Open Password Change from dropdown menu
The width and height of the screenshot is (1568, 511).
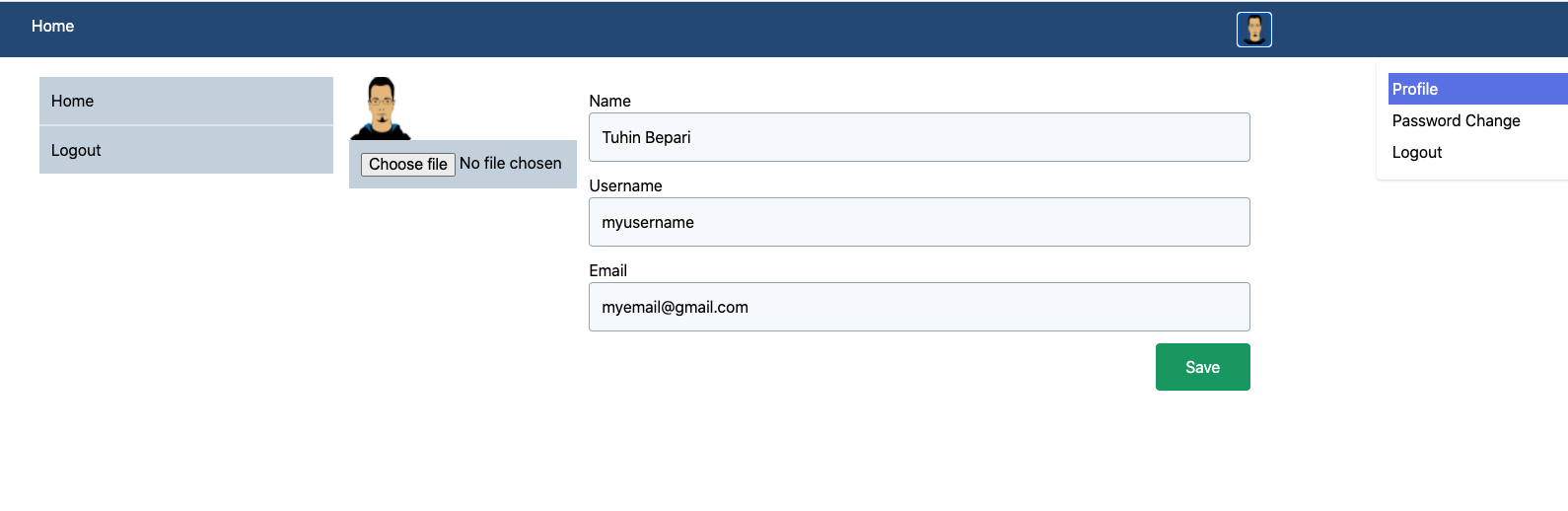coord(1456,120)
